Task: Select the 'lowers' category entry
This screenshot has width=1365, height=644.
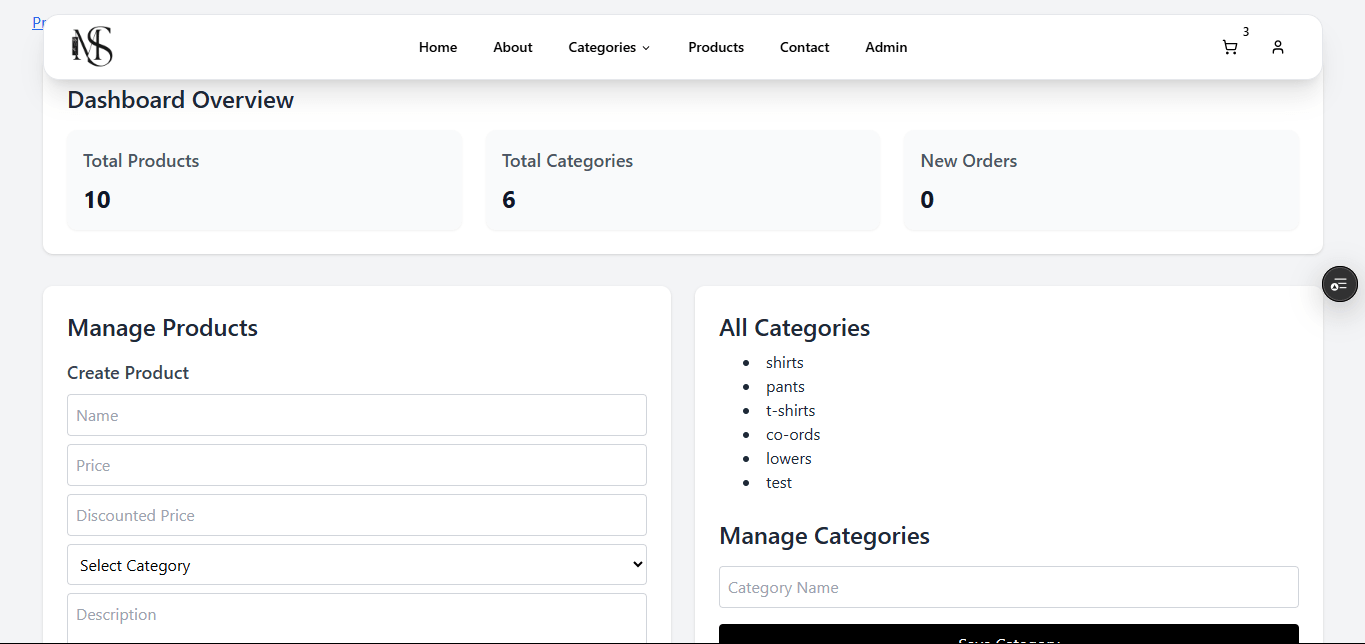Action: (789, 458)
